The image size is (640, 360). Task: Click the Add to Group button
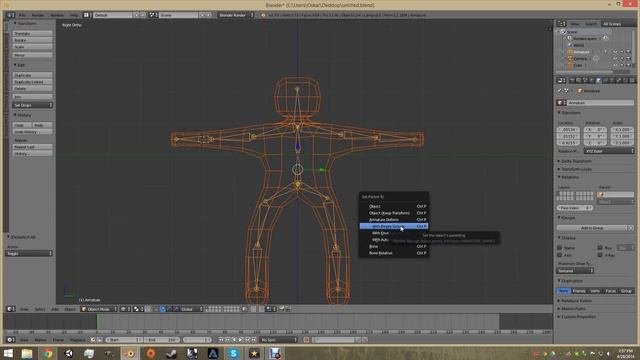[x=592, y=228]
